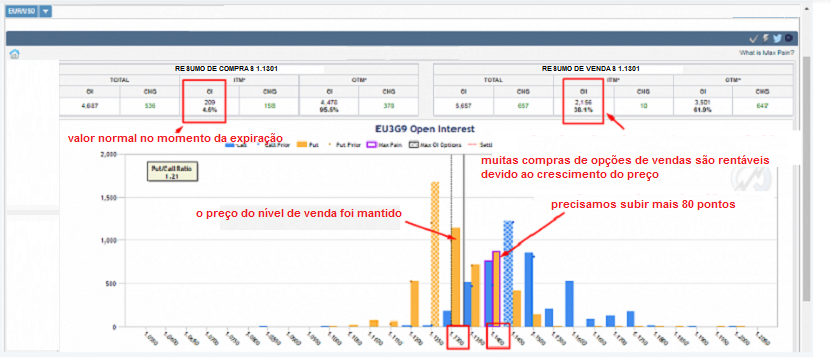Click total OI value 5,657

tap(464, 106)
